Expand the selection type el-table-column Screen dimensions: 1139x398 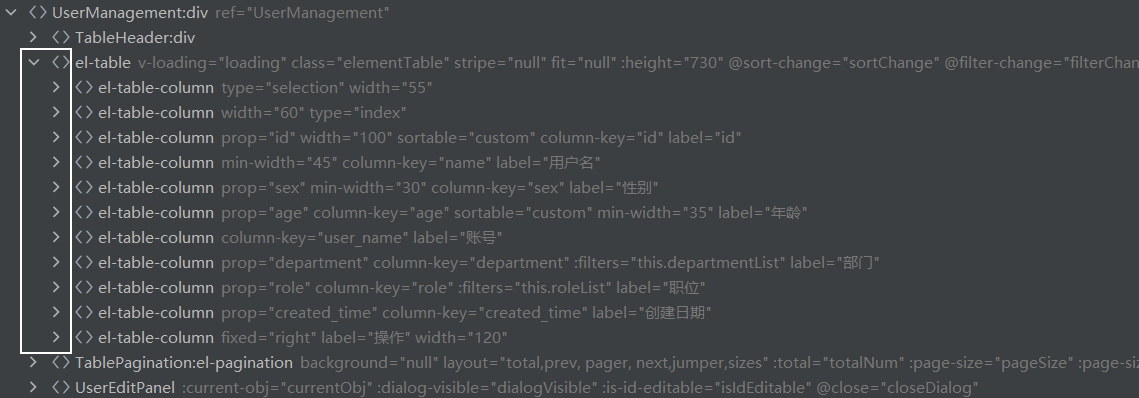click(x=56, y=87)
